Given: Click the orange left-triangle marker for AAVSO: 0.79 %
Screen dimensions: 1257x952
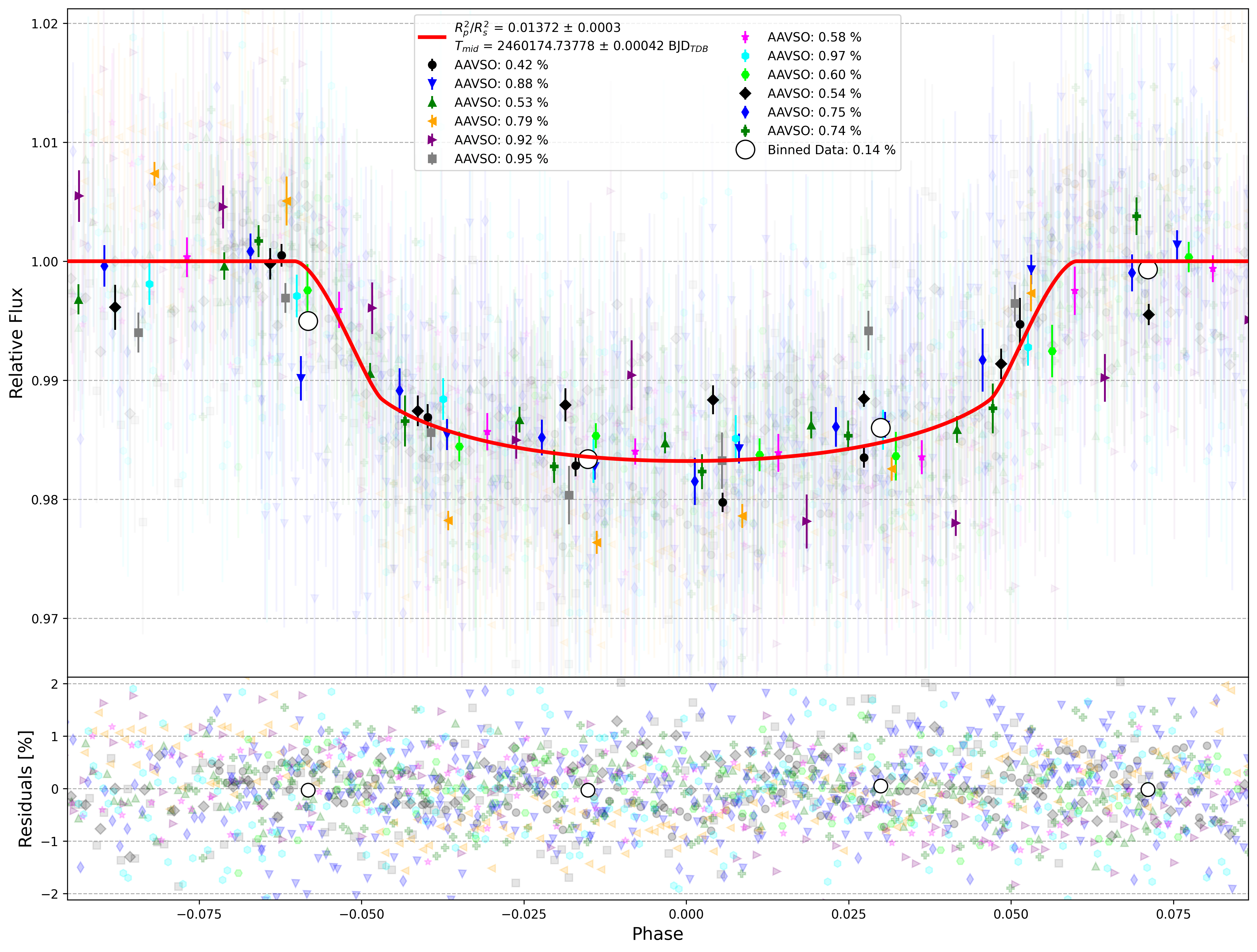Looking at the screenshot, I should pyautogui.click(x=432, y=121).
